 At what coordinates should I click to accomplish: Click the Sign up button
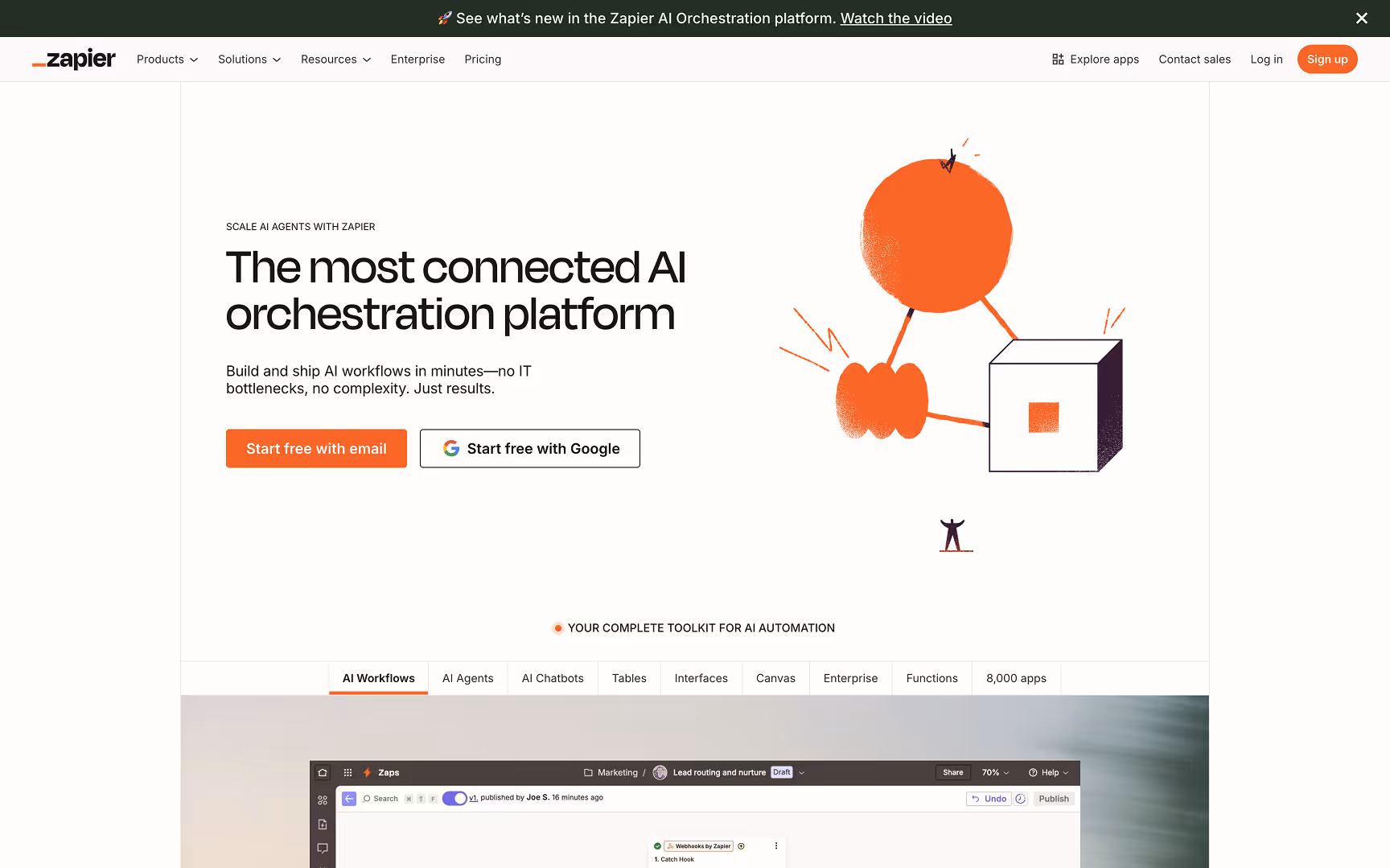(x=1327, y=60)
